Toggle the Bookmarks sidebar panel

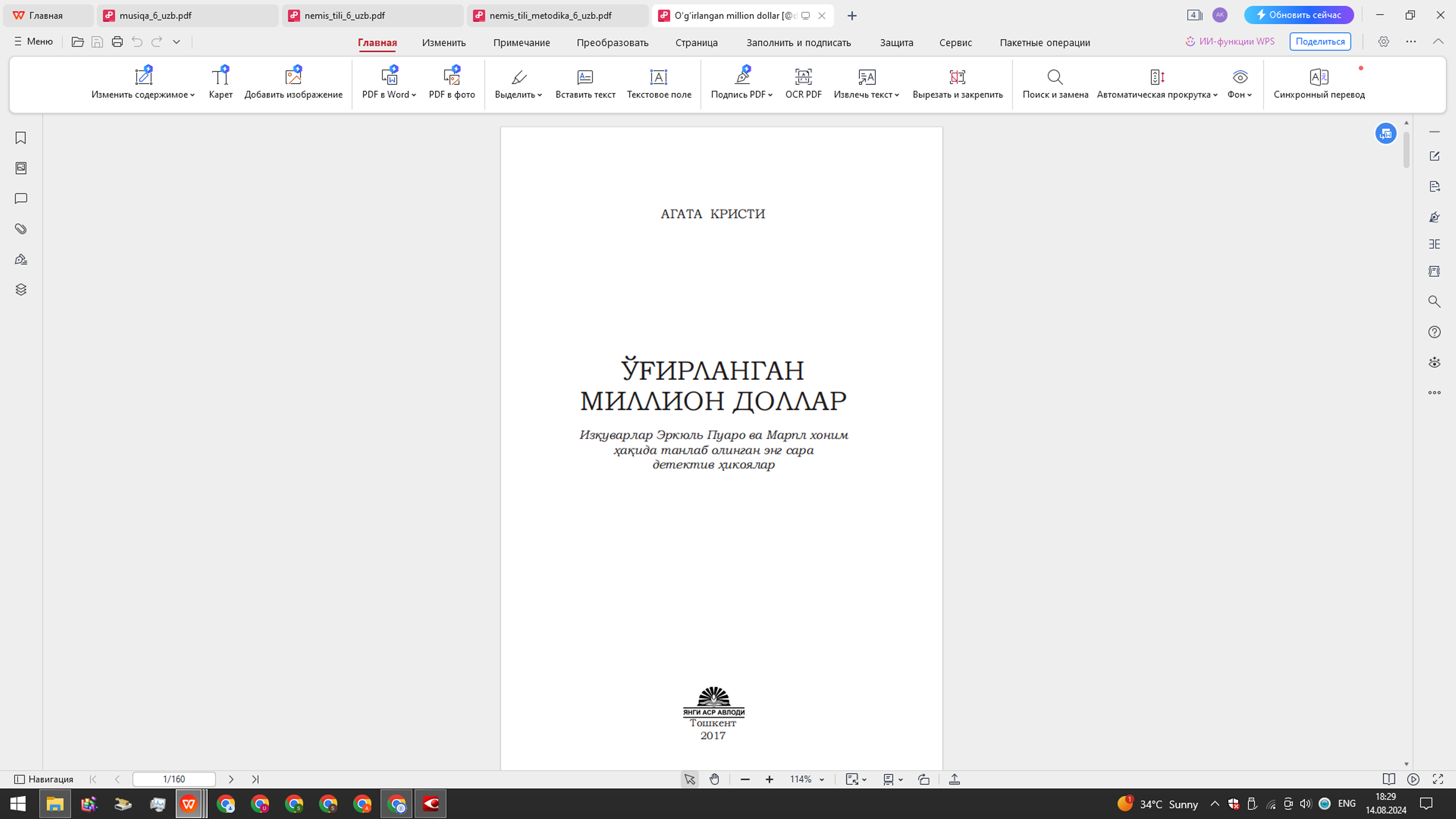tap(20, 137)
